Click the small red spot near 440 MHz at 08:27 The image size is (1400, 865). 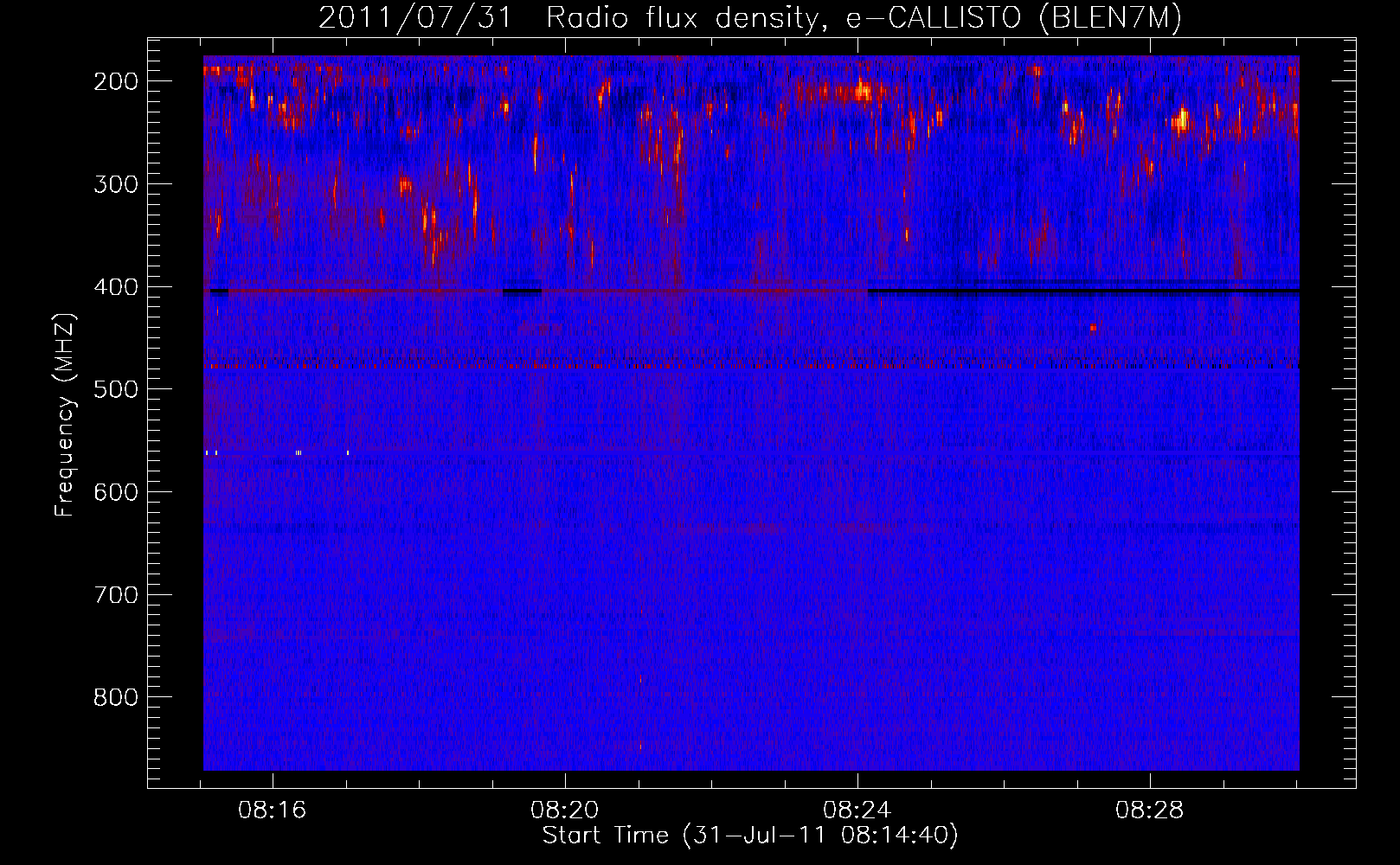[x=1093, y=327]
